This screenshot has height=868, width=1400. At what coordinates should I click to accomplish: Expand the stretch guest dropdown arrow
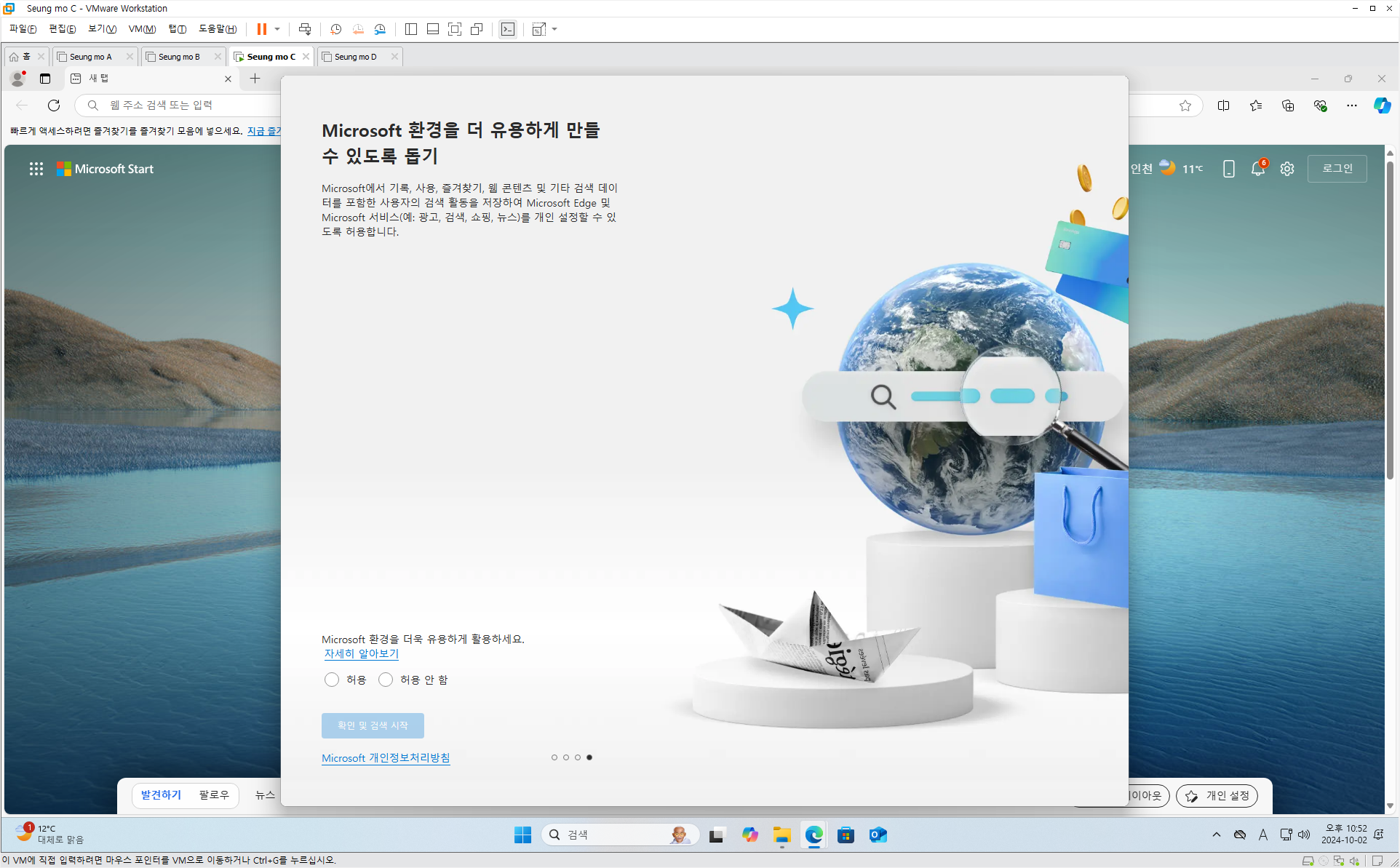click(x=554, y=29)
